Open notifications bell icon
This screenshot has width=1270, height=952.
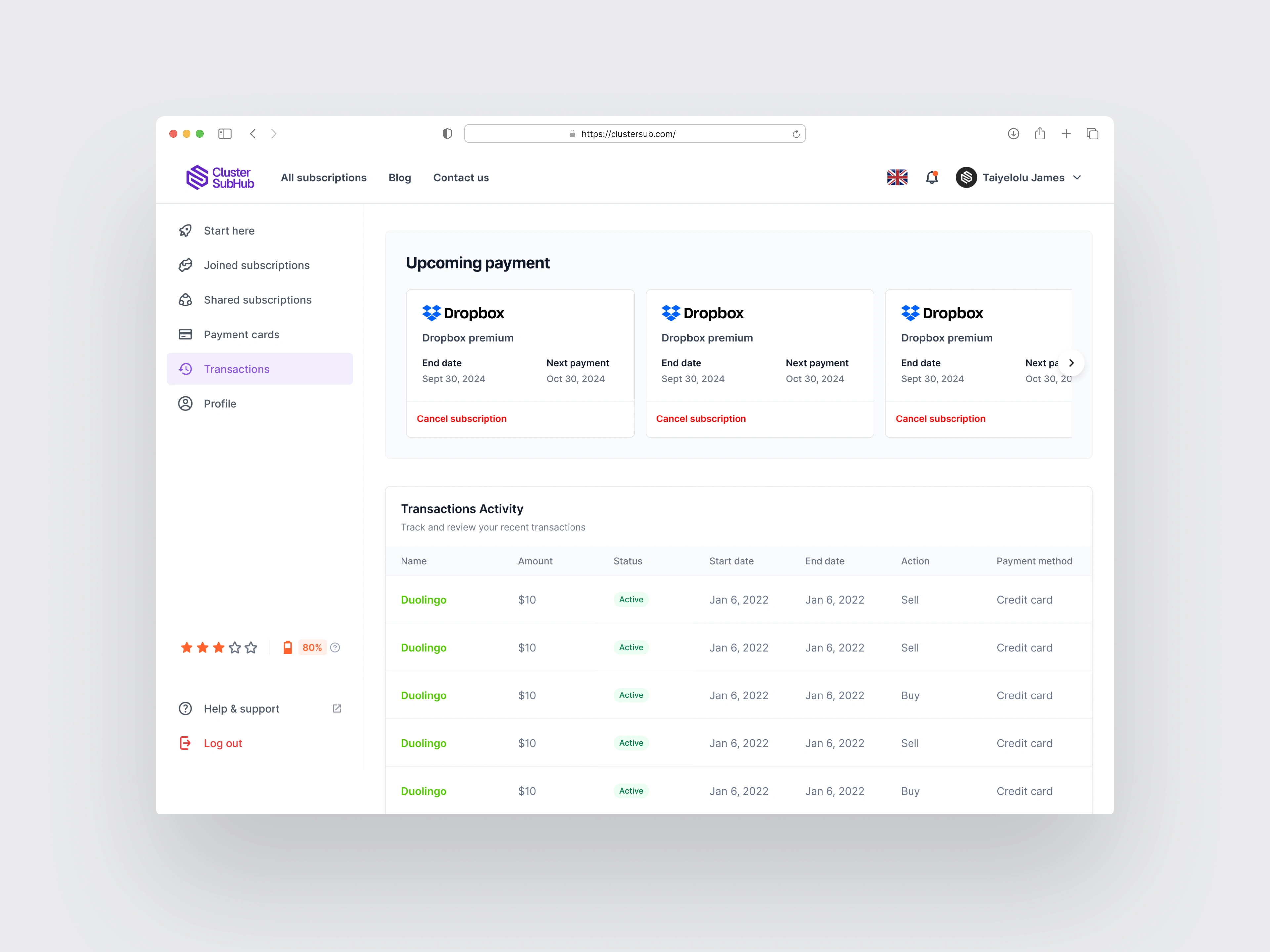932,177
